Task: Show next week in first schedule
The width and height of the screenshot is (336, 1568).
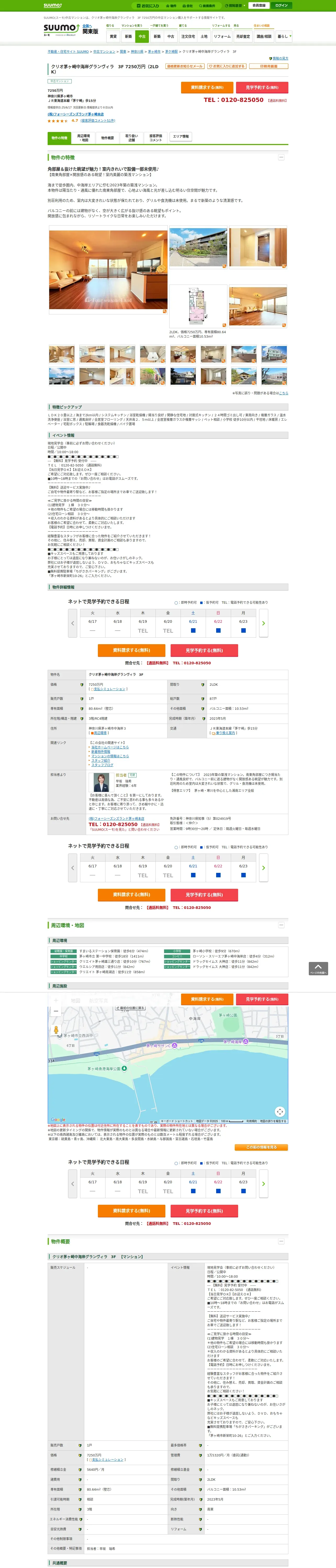Action: tap(264, 623)
